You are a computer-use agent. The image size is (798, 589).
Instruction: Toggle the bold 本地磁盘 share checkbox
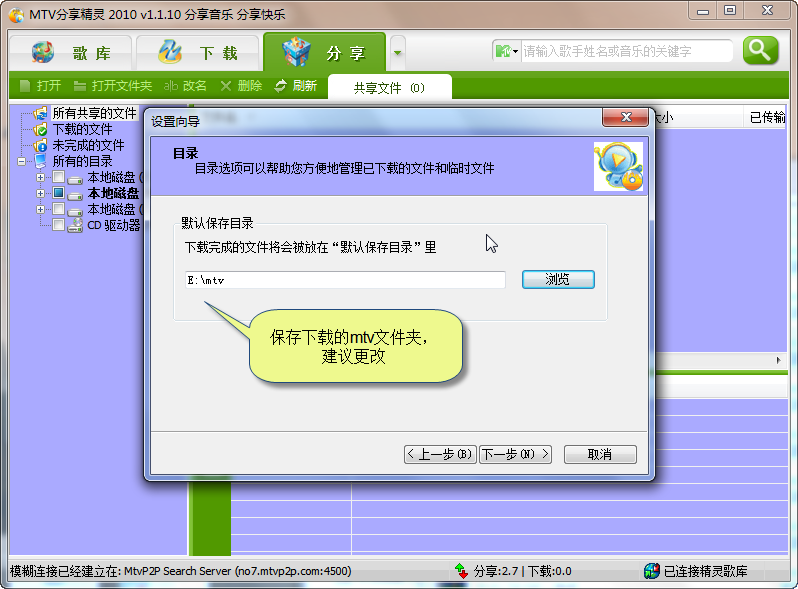tap(59, 193)
